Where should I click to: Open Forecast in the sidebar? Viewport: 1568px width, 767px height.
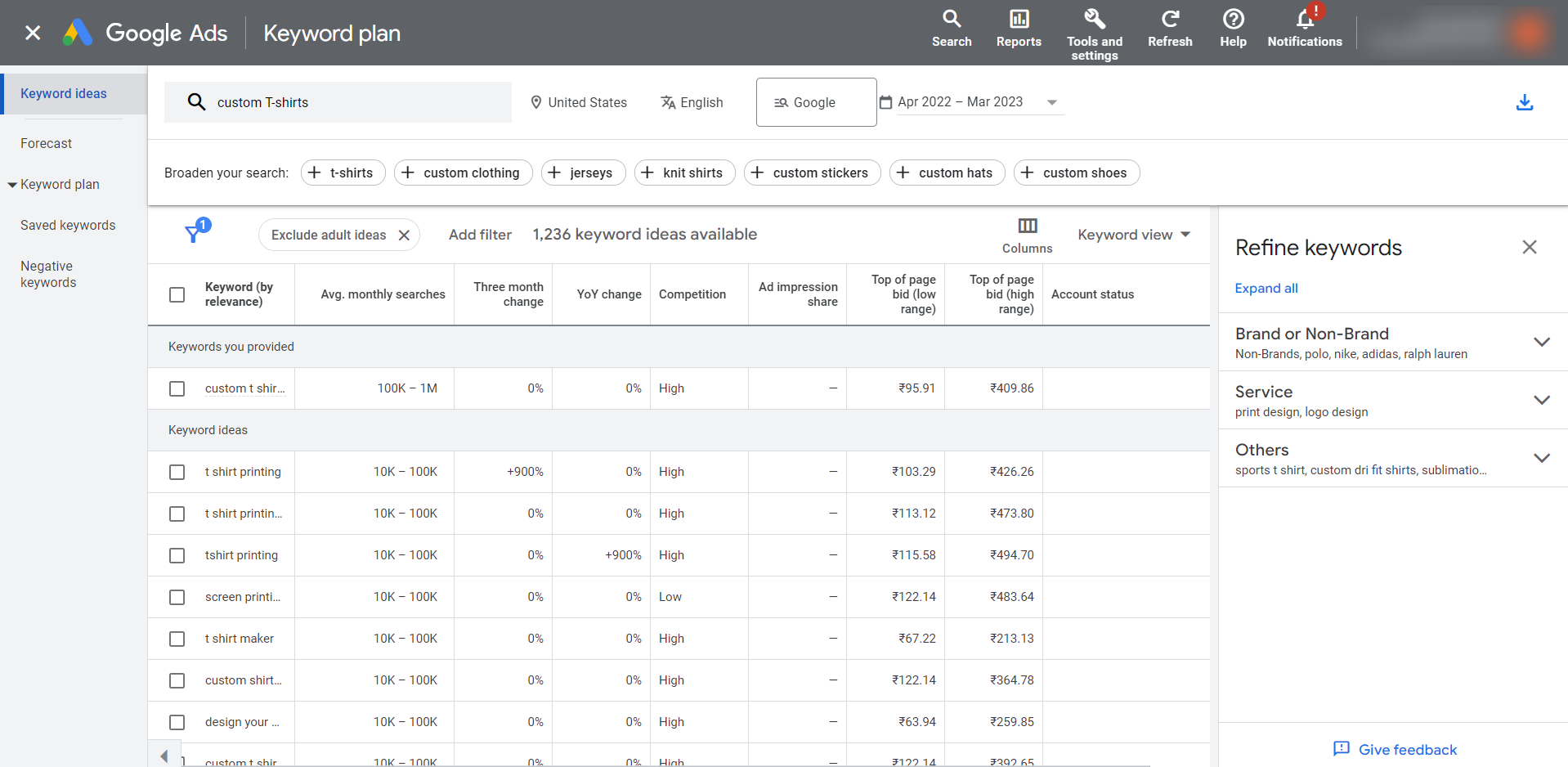point(46,143)
